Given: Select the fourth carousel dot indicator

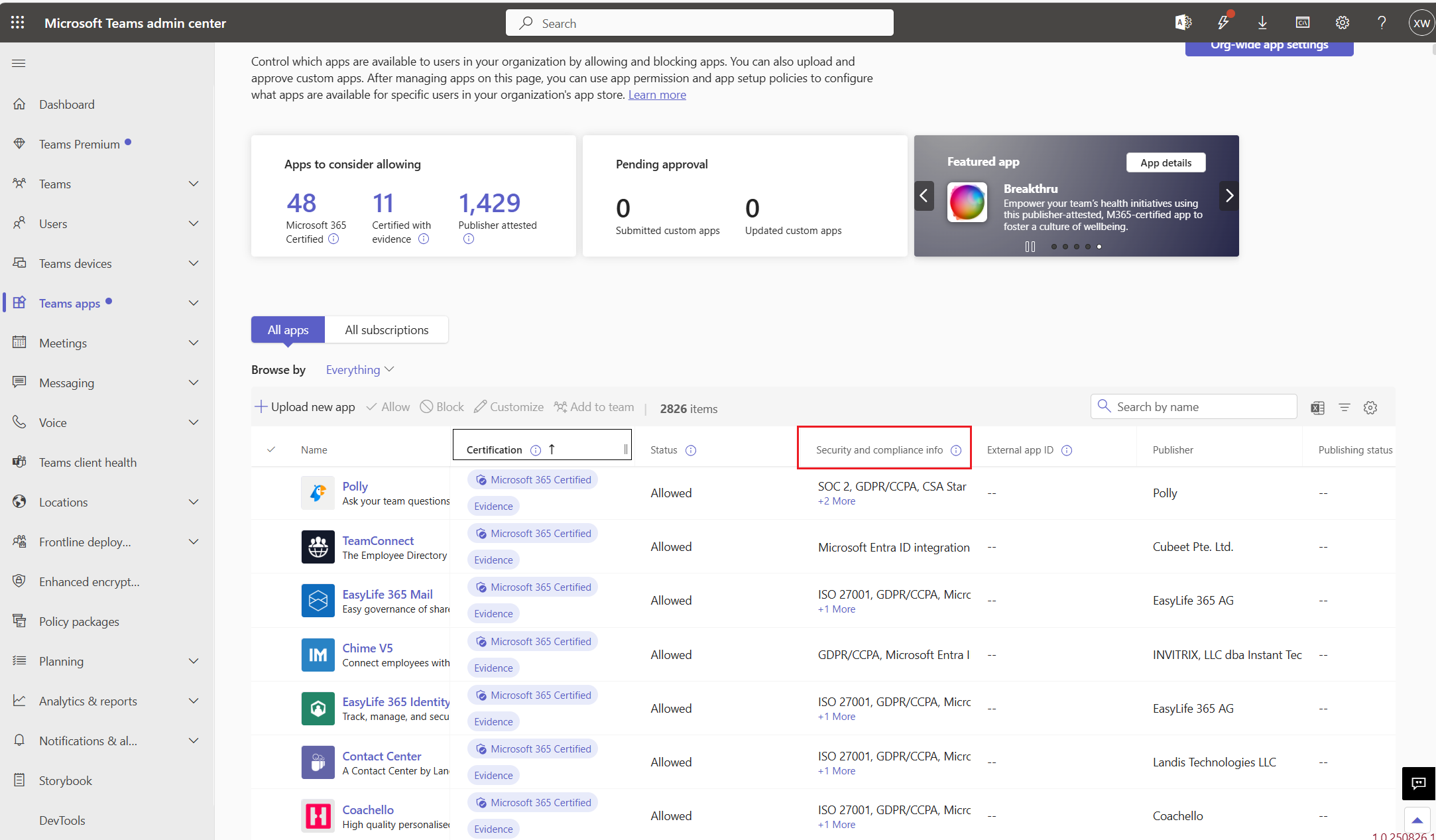Looking at the screenshot, I should click(1088, 246).
